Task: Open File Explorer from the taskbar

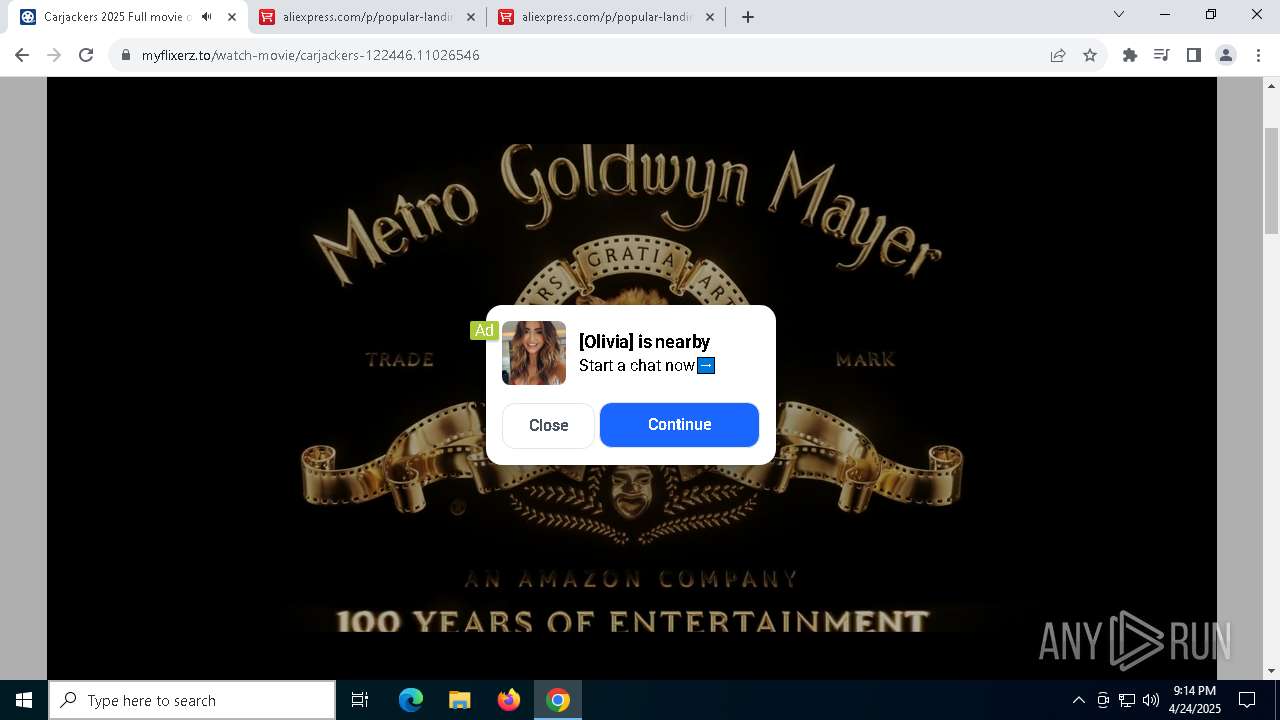Action: 460,700
